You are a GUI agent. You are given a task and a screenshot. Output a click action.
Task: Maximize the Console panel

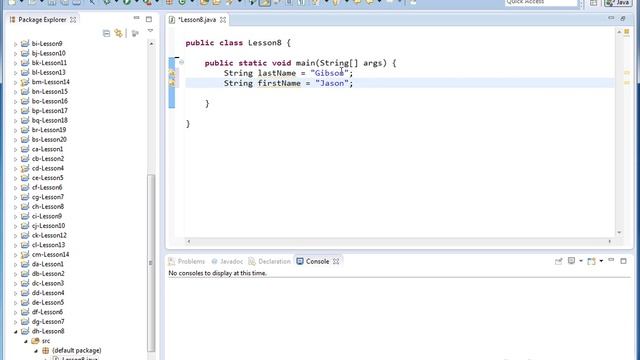tap(623, 261)
